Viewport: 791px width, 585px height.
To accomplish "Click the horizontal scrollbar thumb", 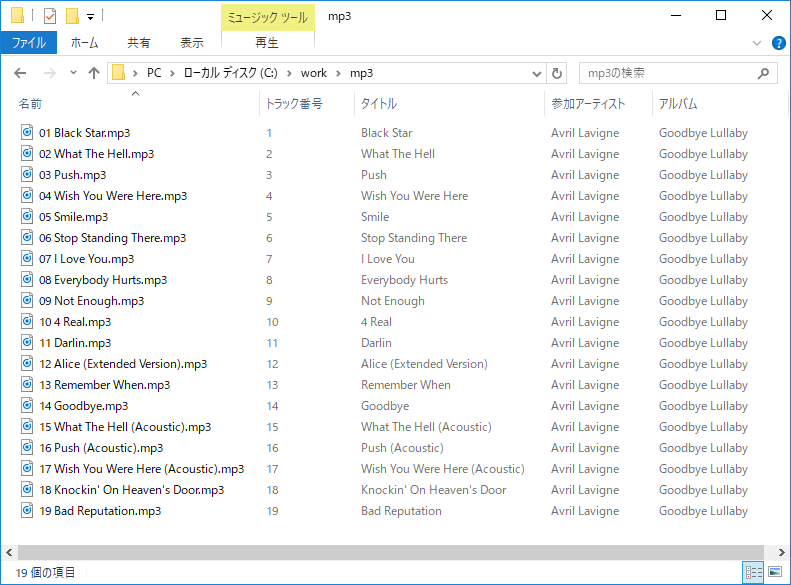I will click(x=391, y=552).
